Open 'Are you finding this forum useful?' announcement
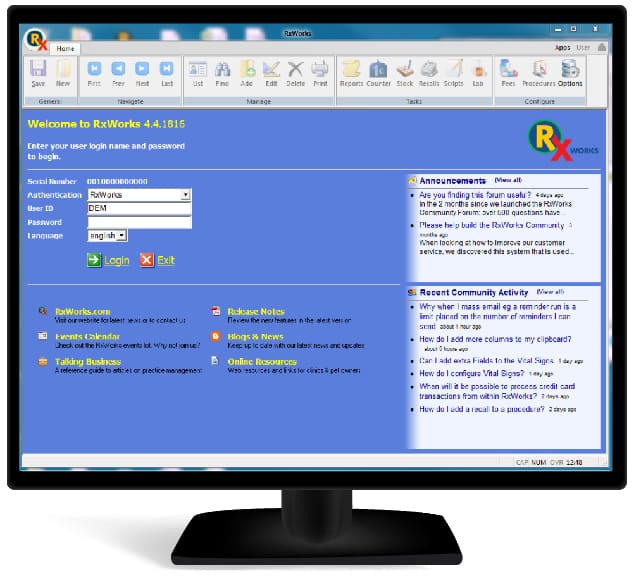The width and height of the screenshot is (632, 581). click(475, 195)
